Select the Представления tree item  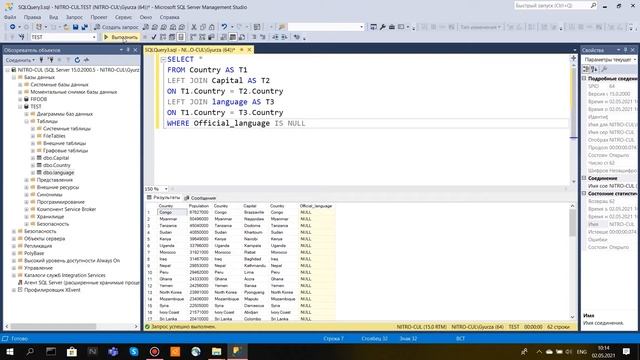(x=55, y=180)
